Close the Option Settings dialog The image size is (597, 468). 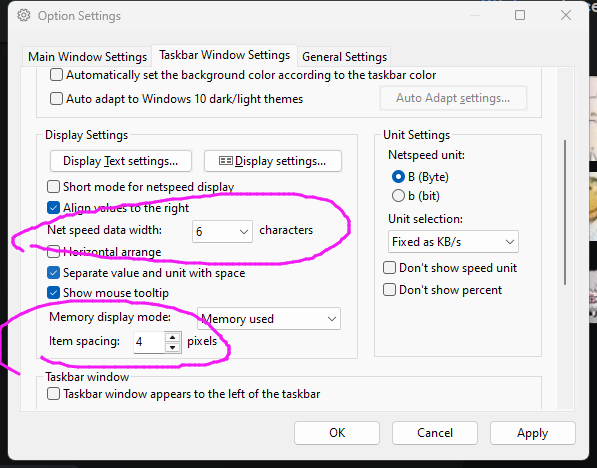(x=566, y=15)
